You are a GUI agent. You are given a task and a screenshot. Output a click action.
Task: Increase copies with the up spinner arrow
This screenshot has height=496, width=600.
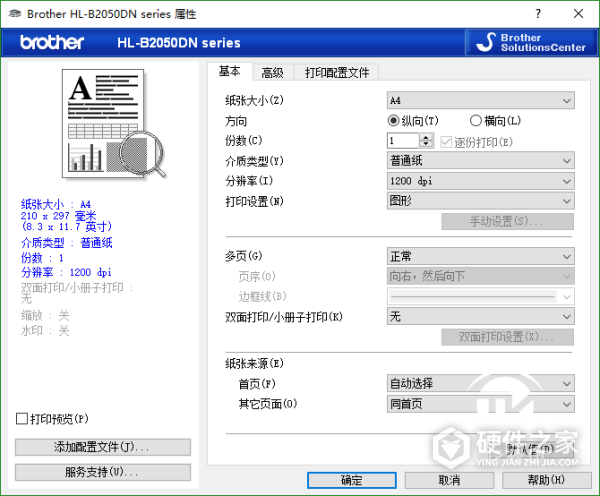pos(426,137)
